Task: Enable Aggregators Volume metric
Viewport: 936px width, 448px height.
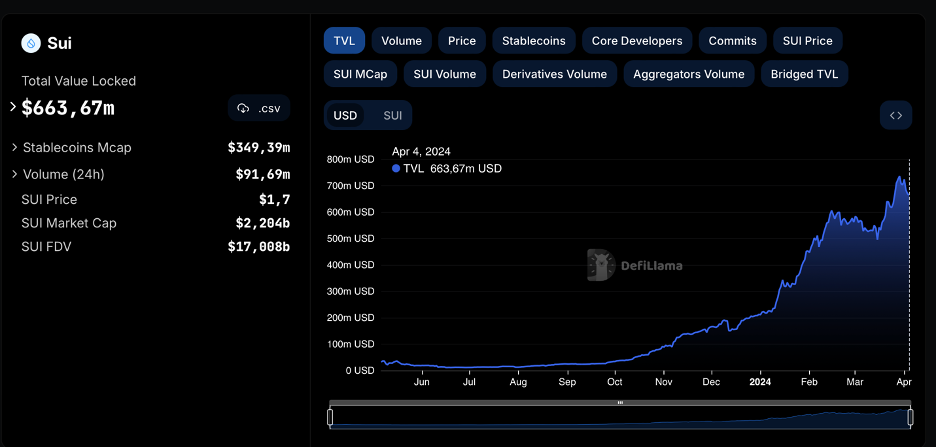Action: (689, 74)
